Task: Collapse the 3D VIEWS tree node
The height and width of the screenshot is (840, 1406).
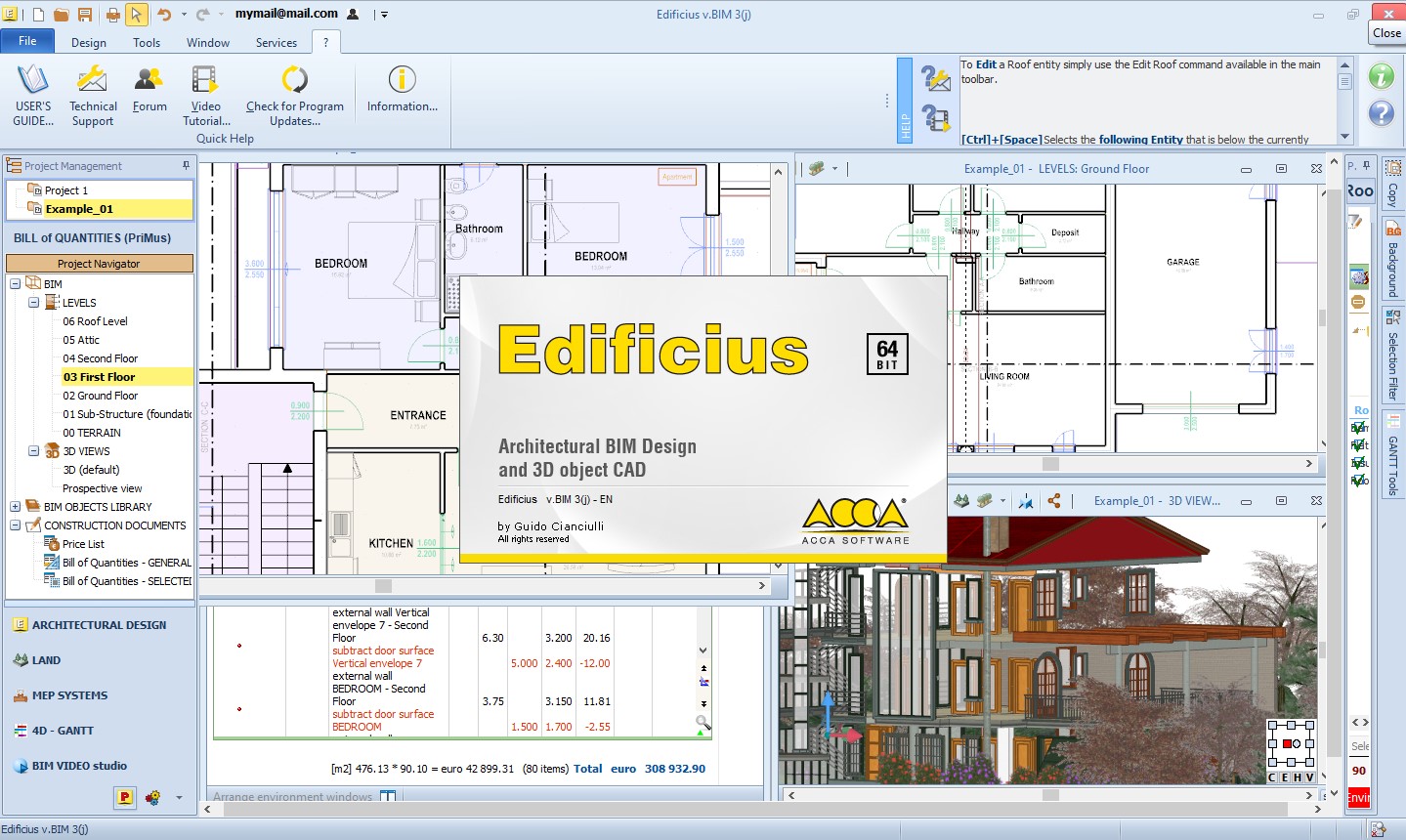Action: (x=34, y=451)
